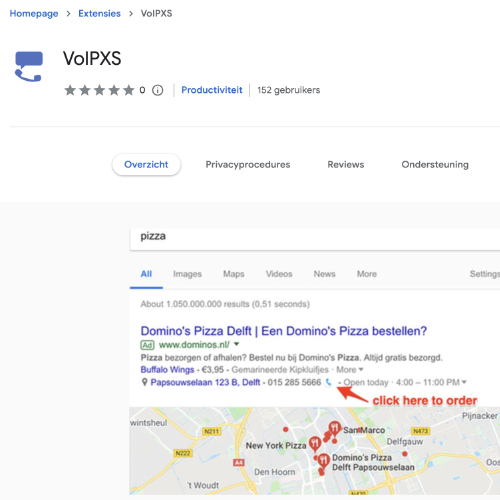
Task: Open the Productiviteit category link
Action: tap(212, 90)
